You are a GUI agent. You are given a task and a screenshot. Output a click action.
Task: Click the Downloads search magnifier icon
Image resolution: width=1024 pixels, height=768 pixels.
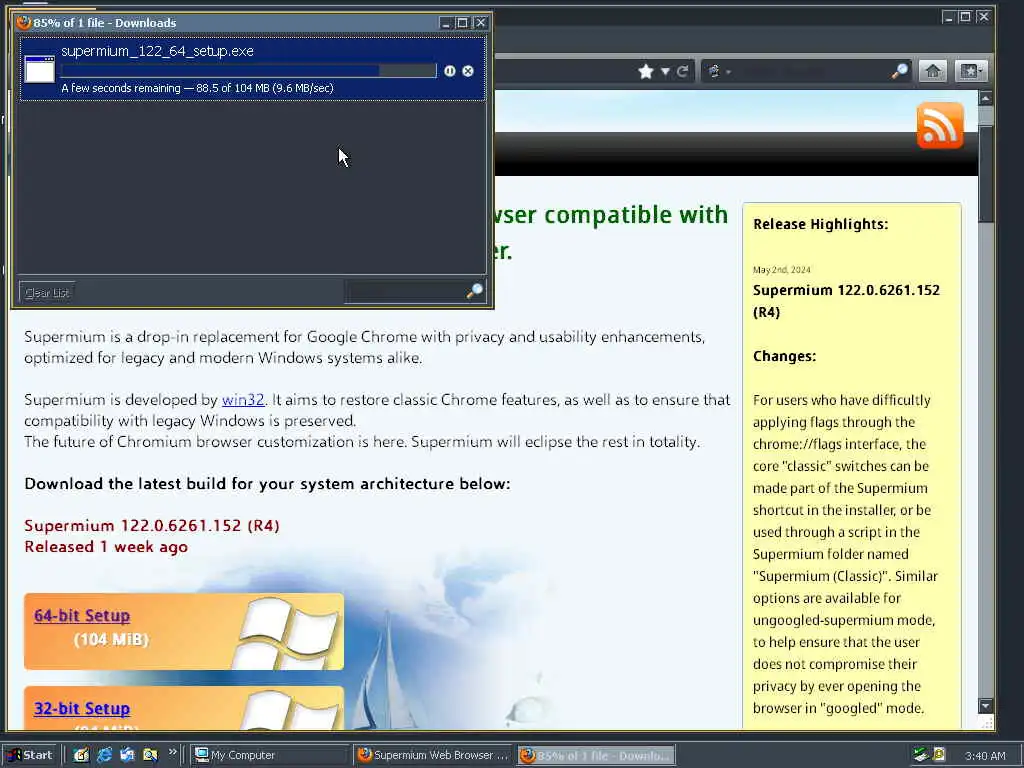point(475,291)
